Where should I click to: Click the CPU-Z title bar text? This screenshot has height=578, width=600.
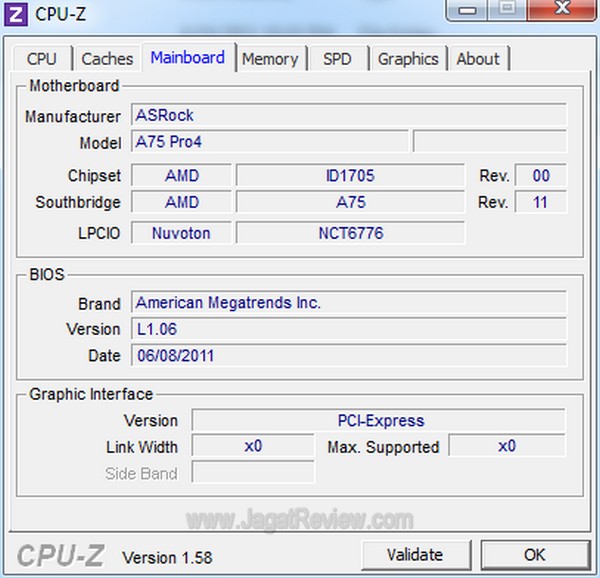(60, 14)
